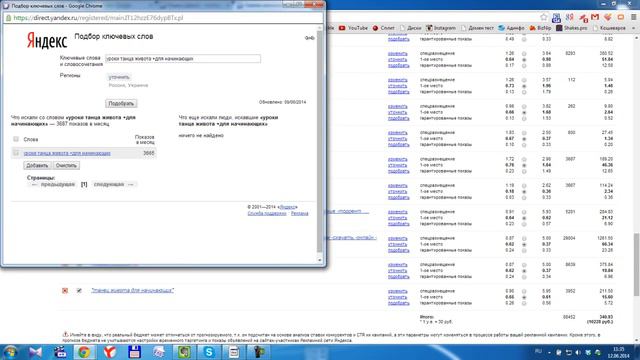Screen dimensions: 640x360
Task: Click the 'Добавить' button
Action: [x=37, y=166]
